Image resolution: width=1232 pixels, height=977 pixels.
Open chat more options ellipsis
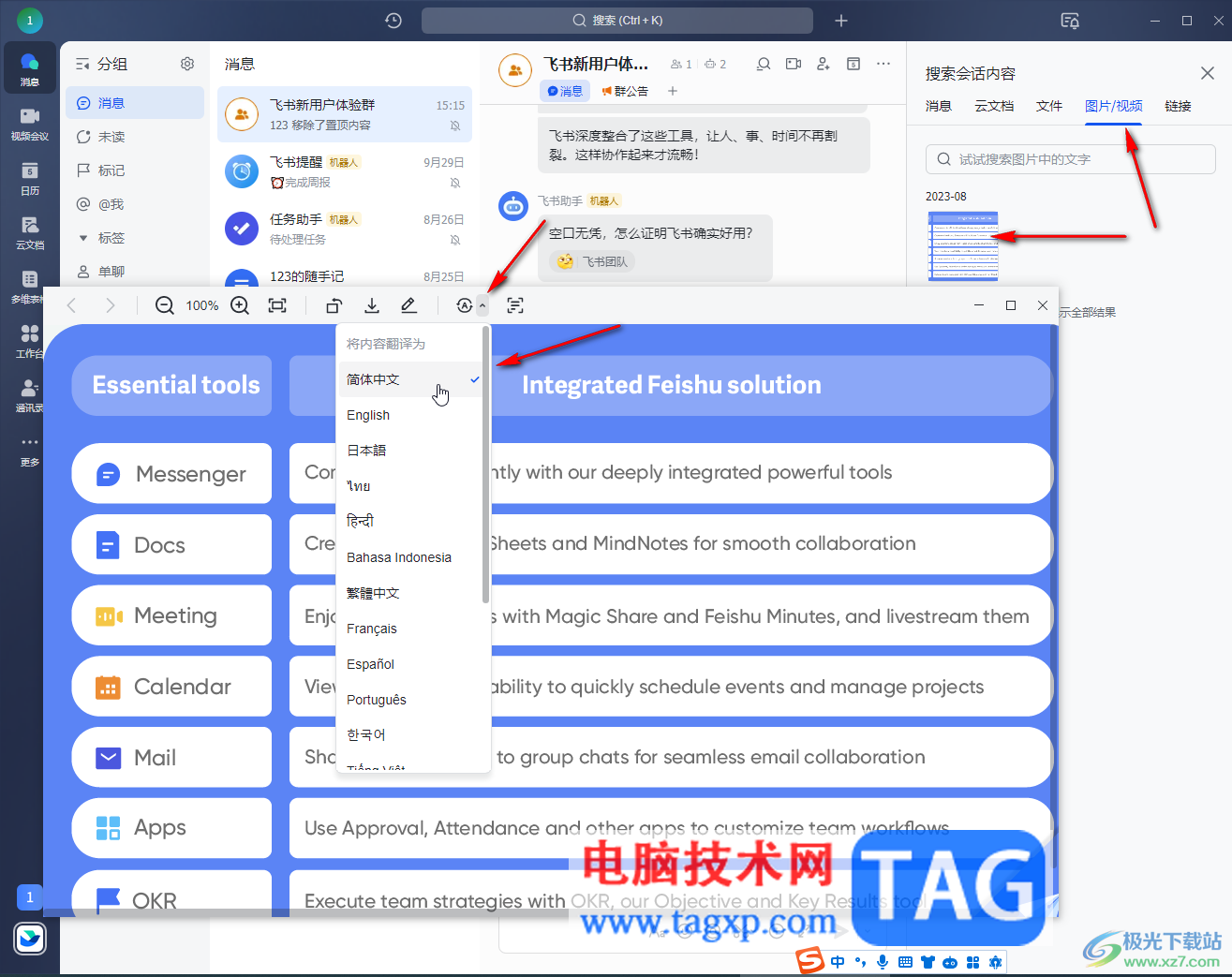click(x=883, y=64)
